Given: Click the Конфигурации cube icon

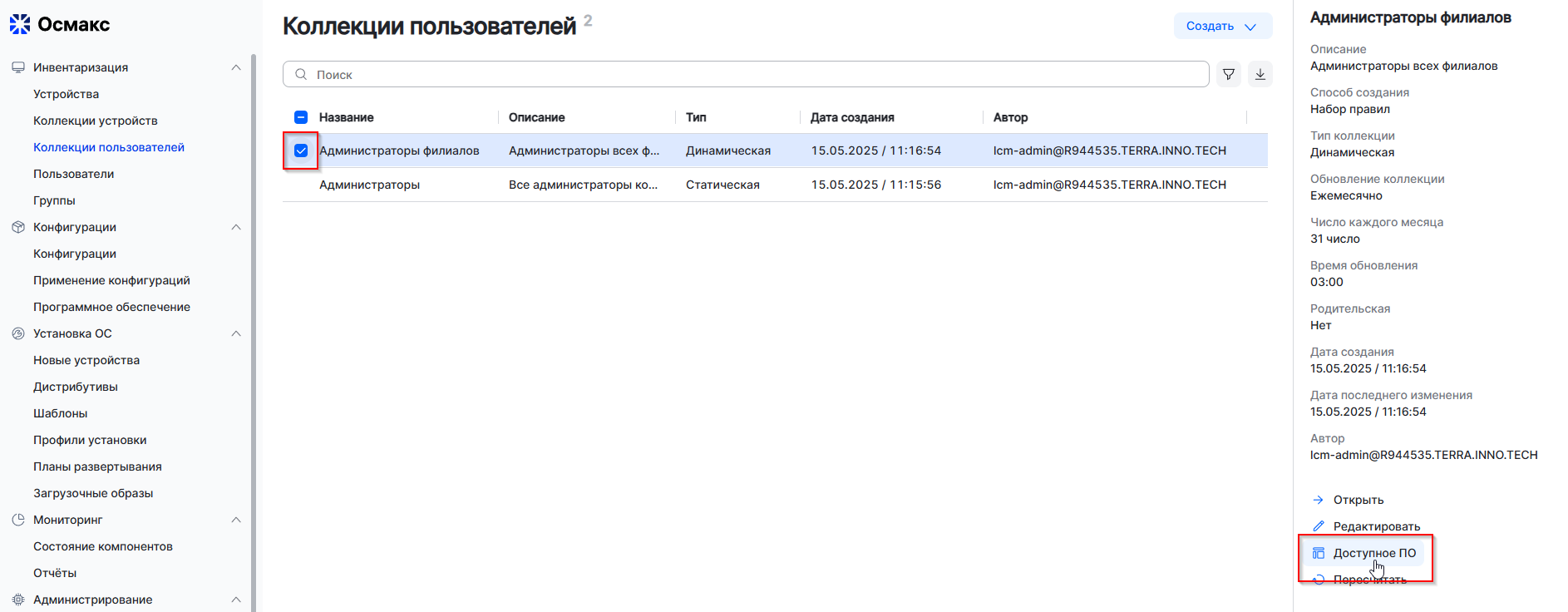Looking at the screenshot, I should click(18, 227).
